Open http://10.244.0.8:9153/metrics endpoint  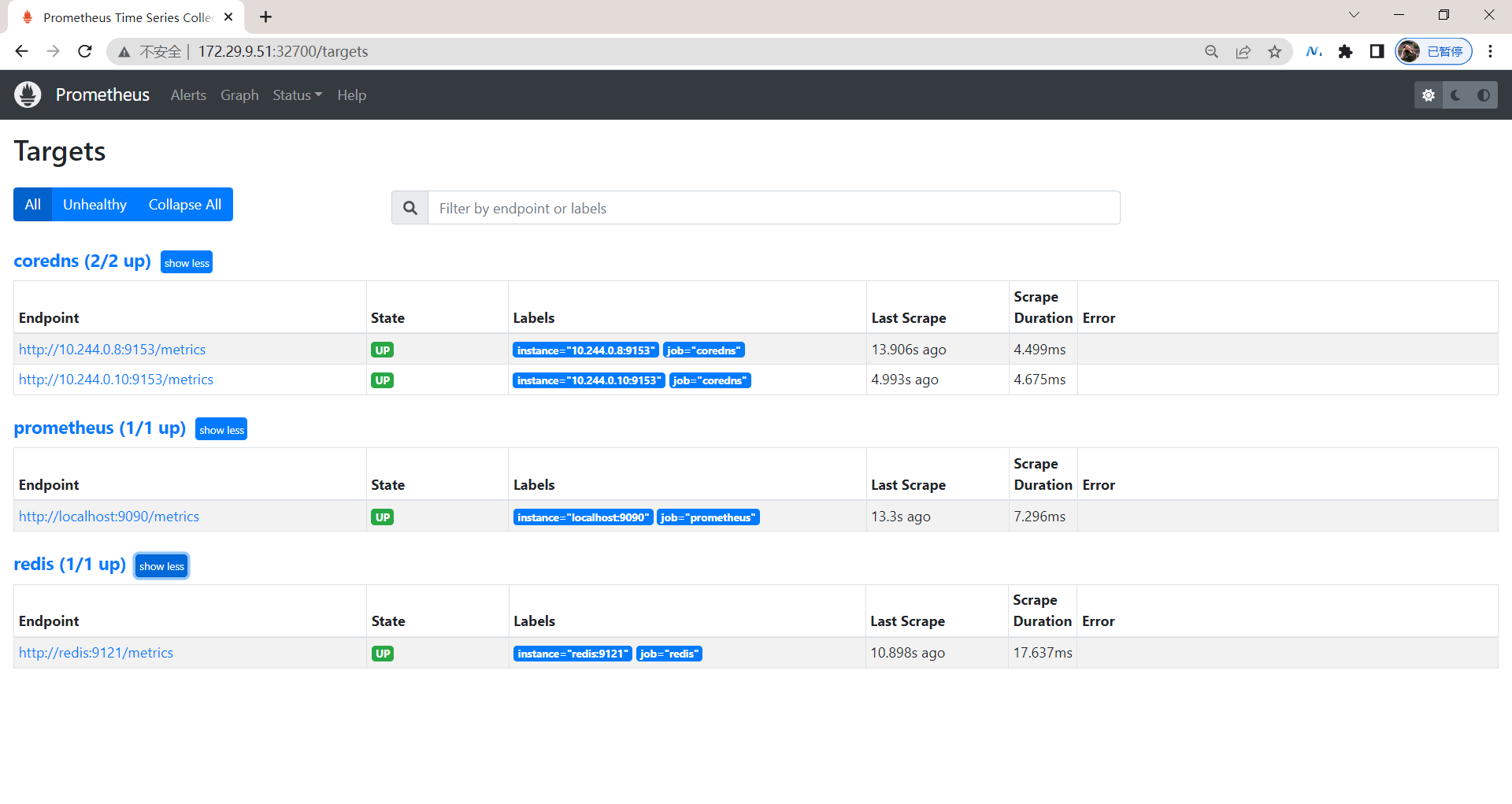point(112,349)
